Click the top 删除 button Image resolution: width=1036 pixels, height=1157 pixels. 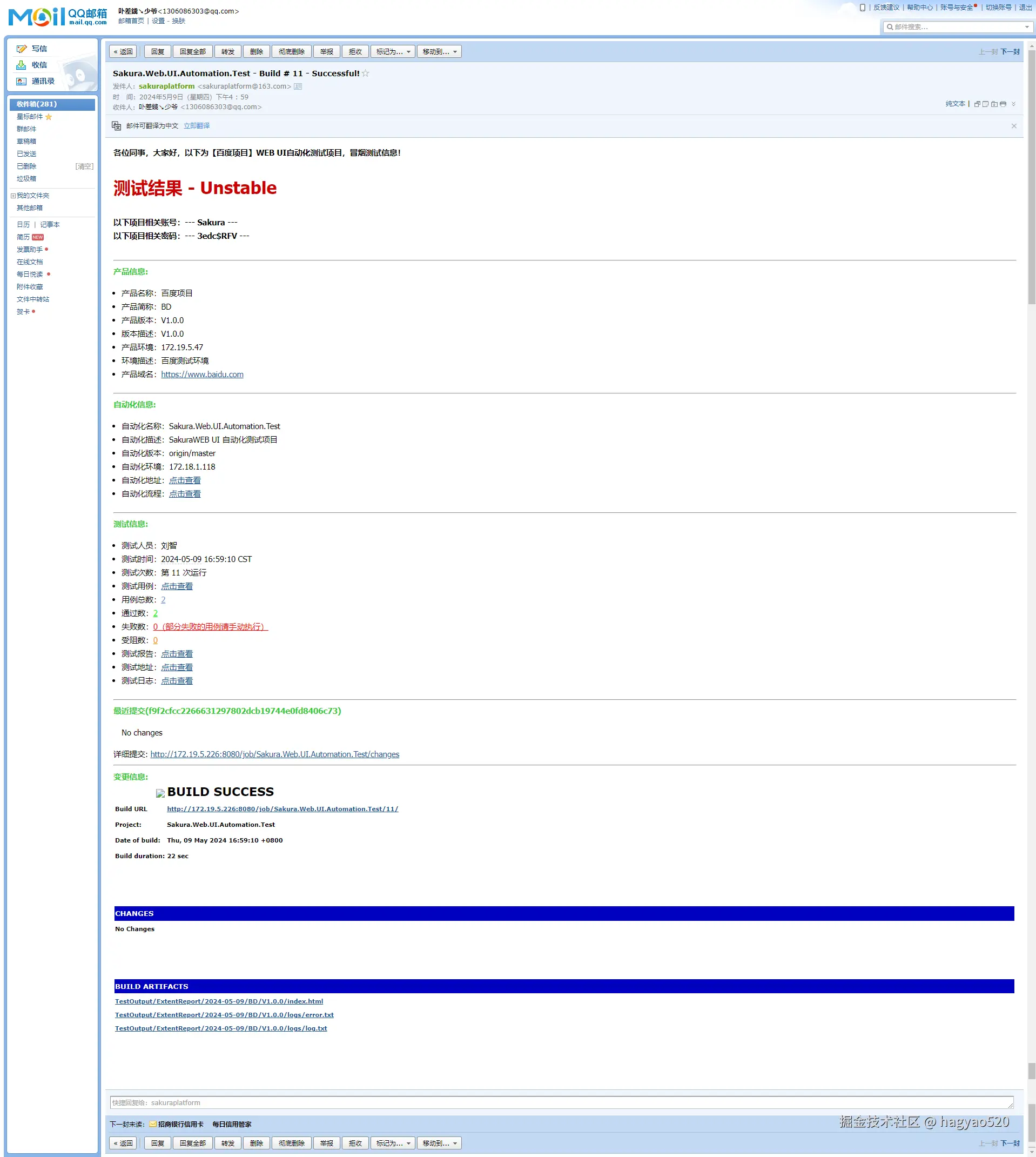[257, 52]
